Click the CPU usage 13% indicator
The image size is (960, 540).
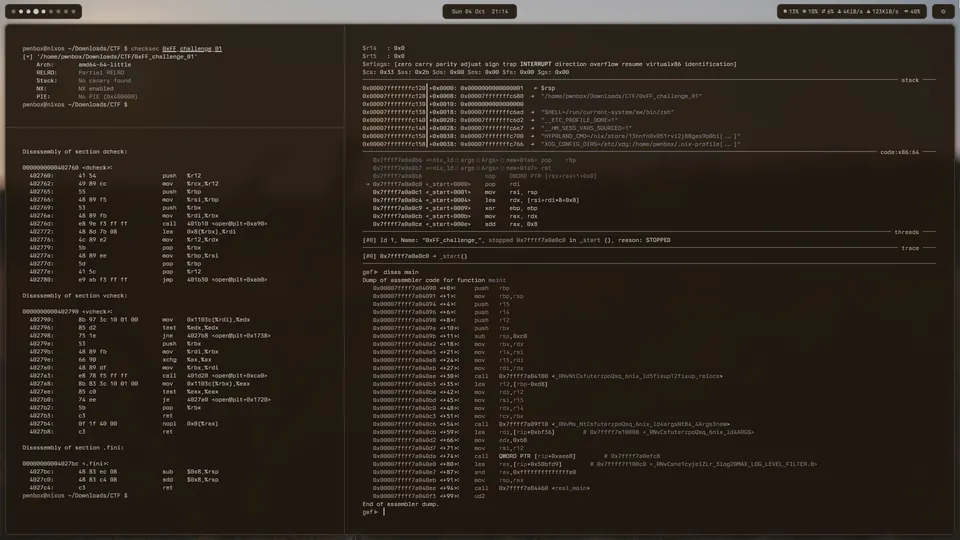coord(791,12)
